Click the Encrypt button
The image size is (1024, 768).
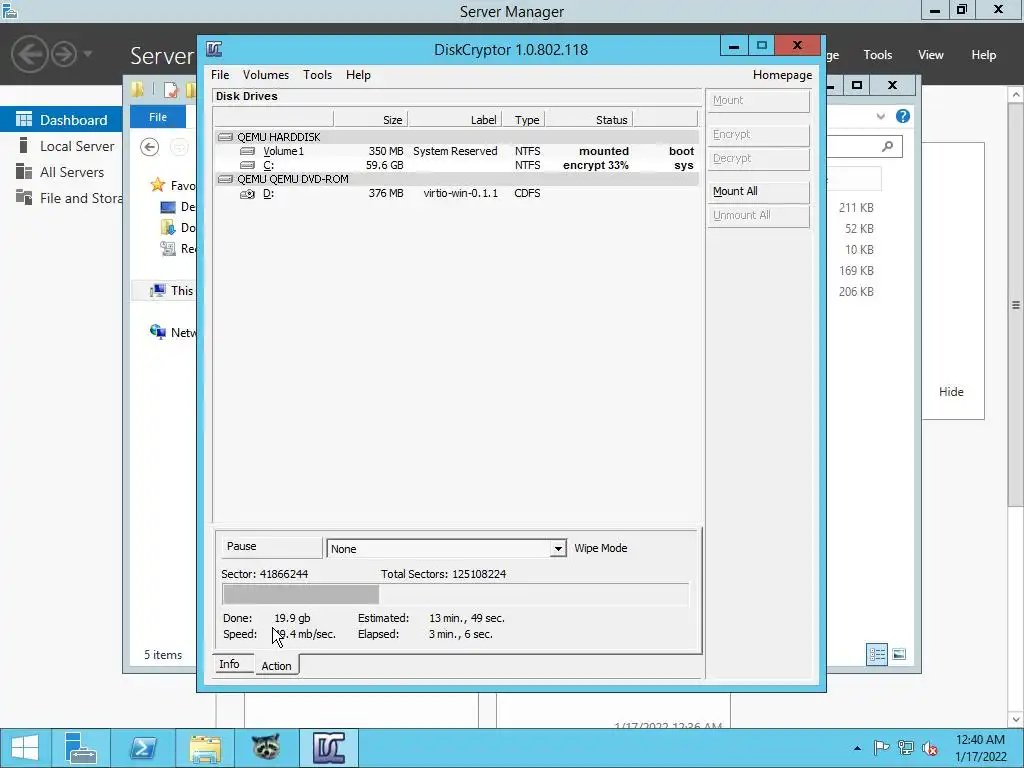pos(758,135)
